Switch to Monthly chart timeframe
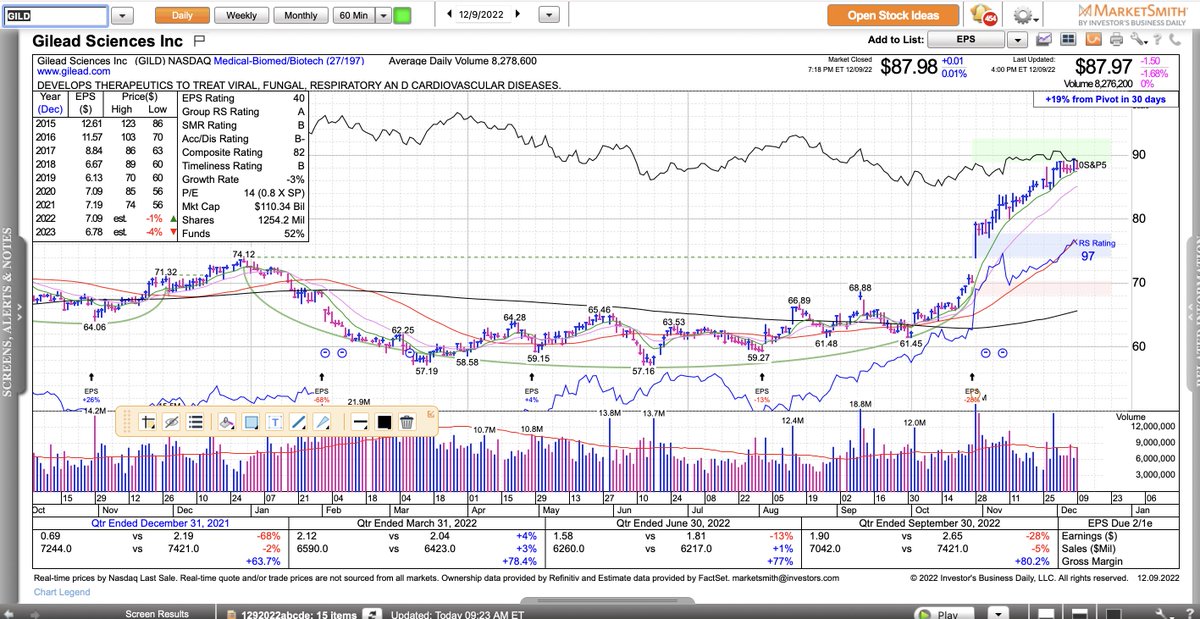Image resolution: width=1200 pixels, height=619 pixels. point(300,16)
